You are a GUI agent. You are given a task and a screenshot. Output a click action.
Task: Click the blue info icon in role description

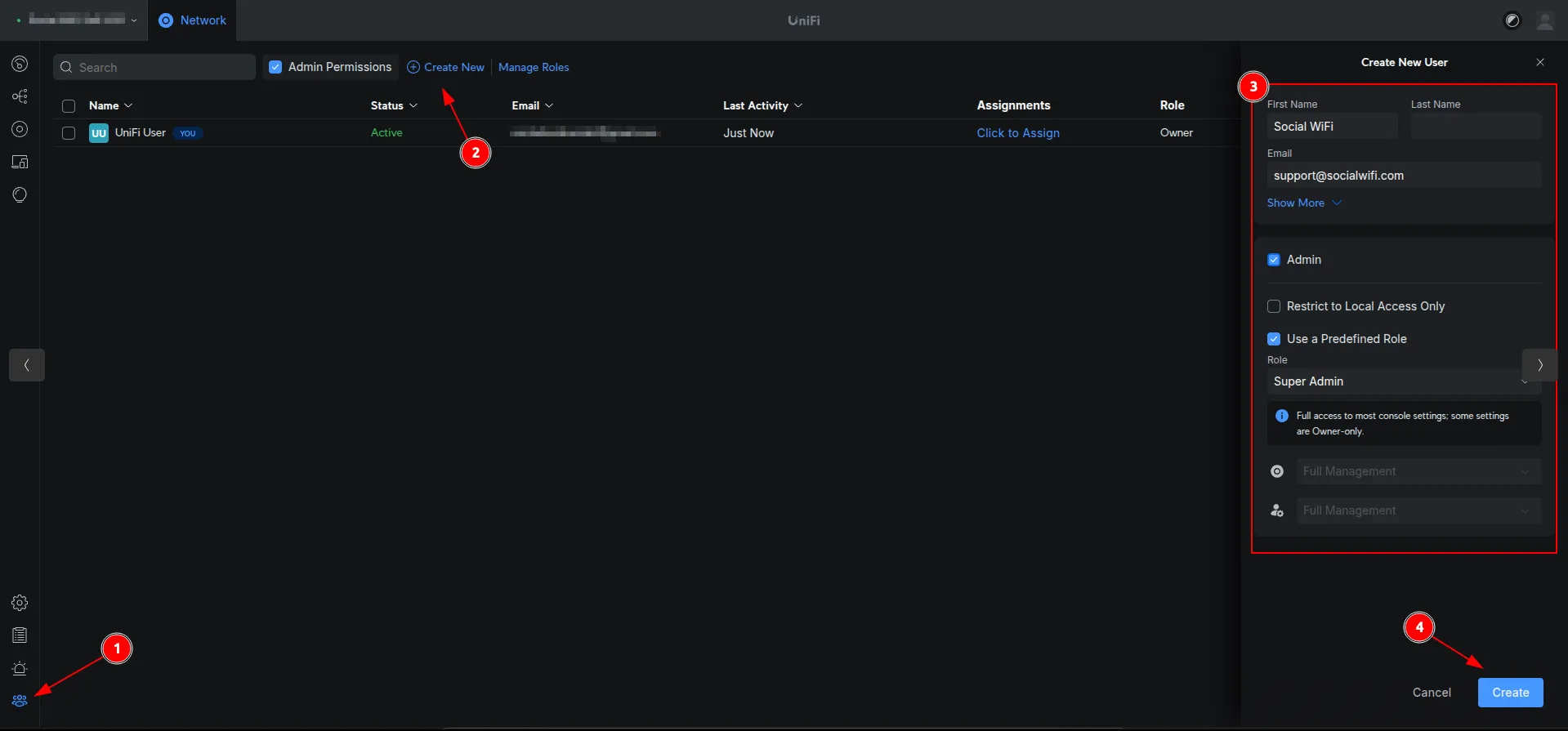pyautogui.click(x=1282, y=416)
